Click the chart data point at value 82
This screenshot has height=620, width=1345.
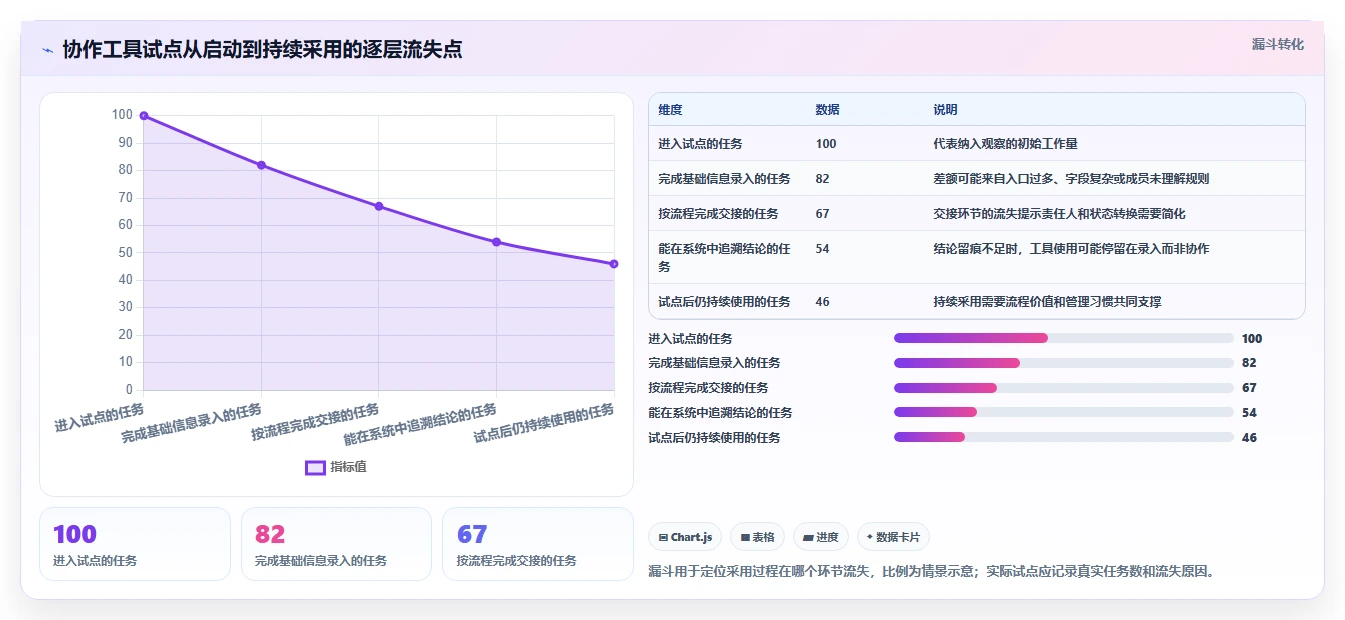coord(261,165)
